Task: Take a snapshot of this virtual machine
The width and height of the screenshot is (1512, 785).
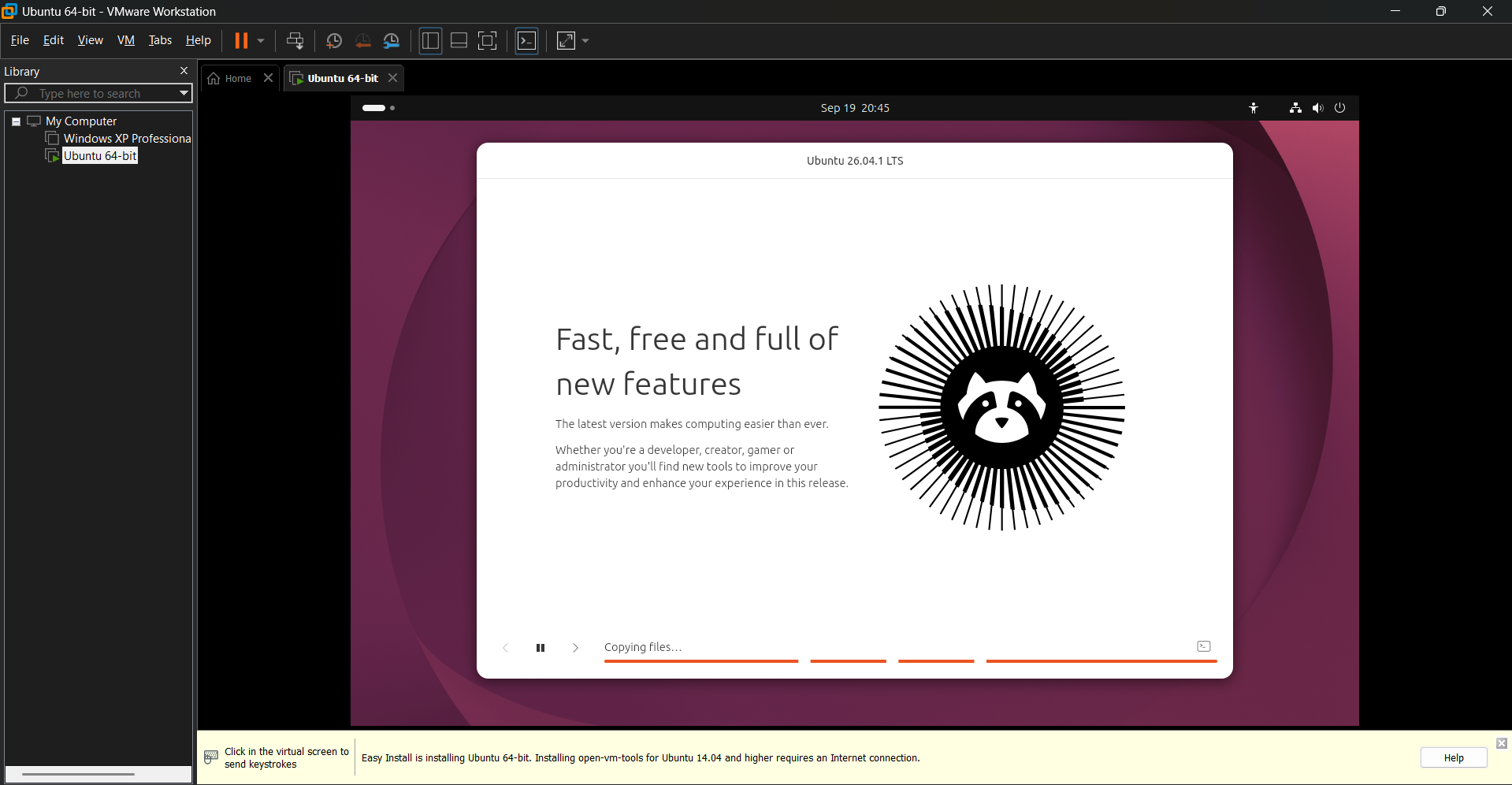Action: click(333, 41)
